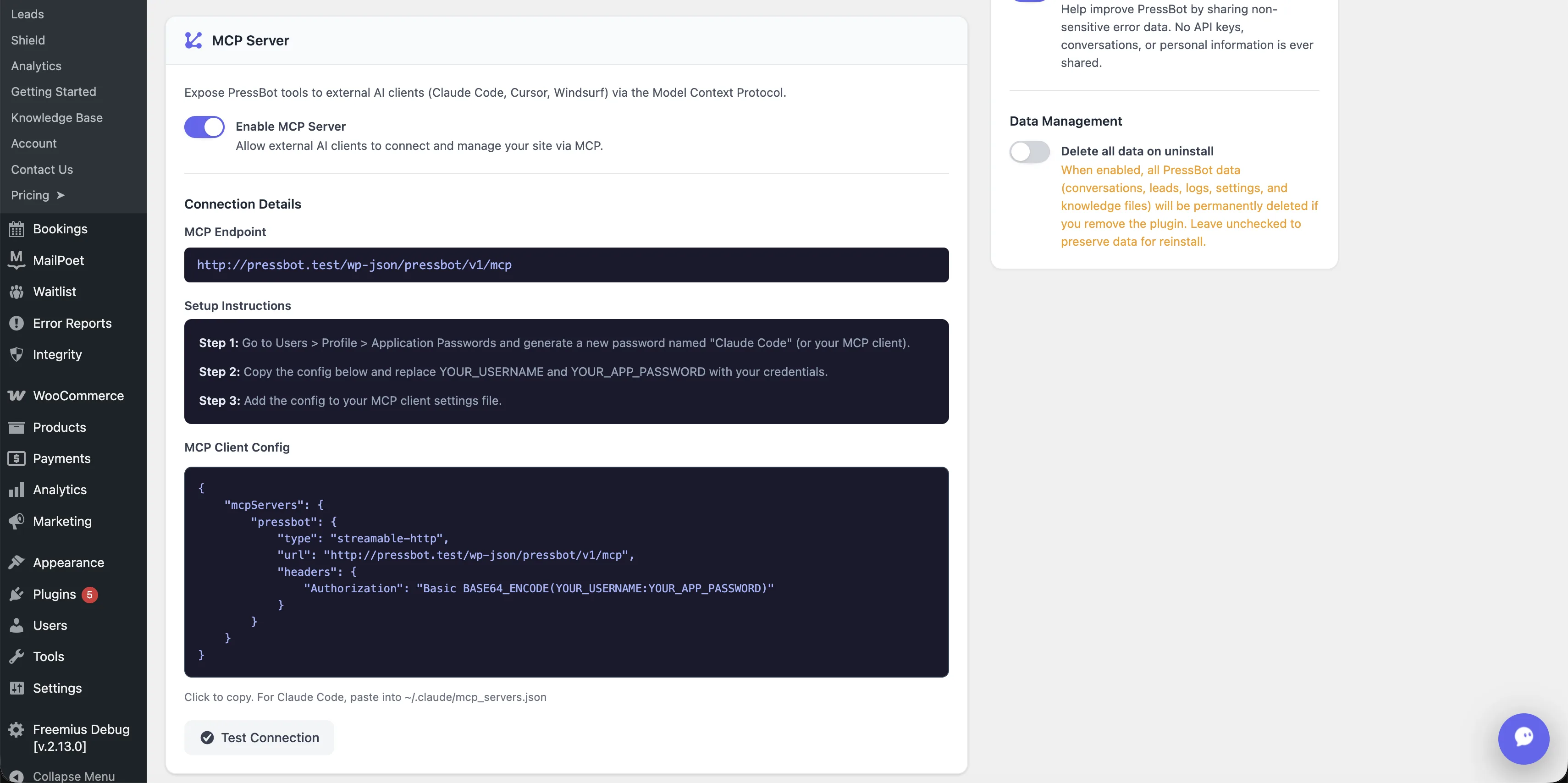The height and width of the screenshot is (783, 1568).
Task: Open the Shield submenu item
Action: pos(28,40)
